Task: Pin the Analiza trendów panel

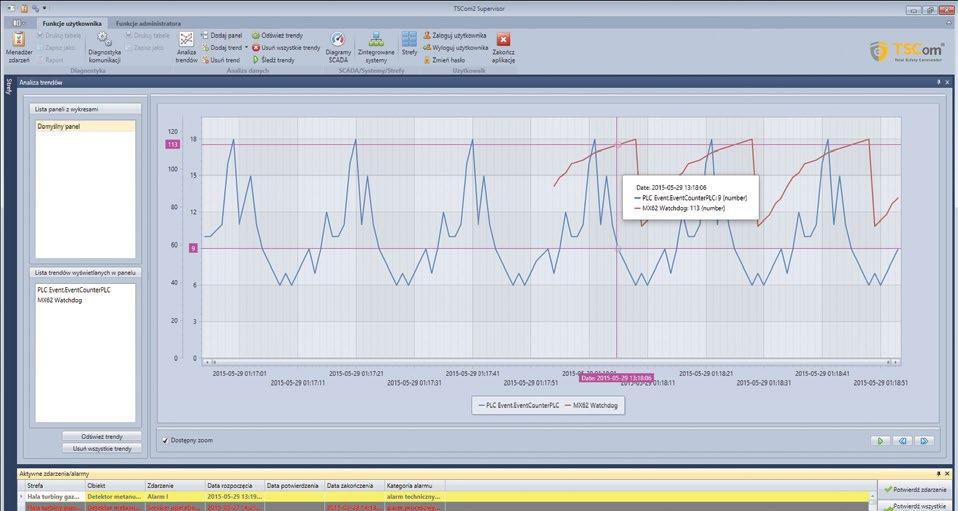Action: tap(939, 82)
